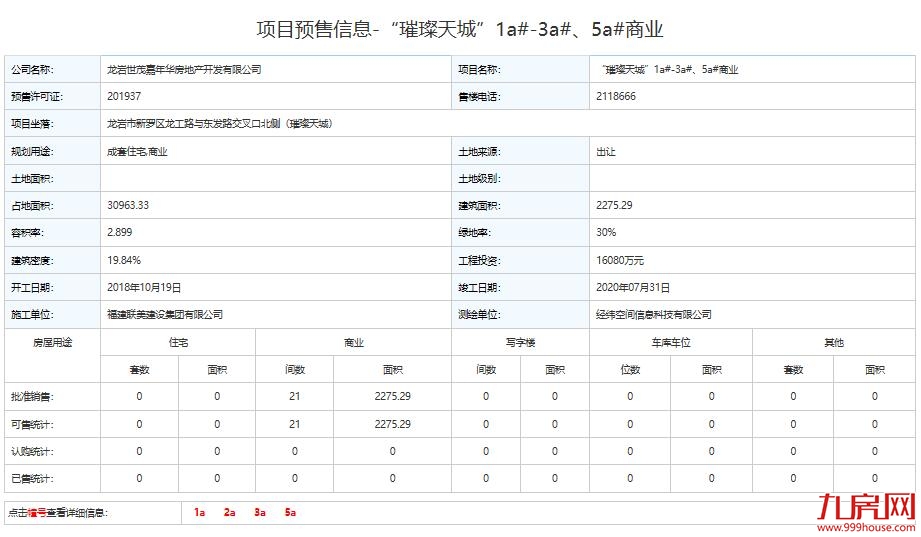The image size is (921, 537).
Task: Click greening rate value 30%
Action: pyautogui.click(x=606, y=232)
